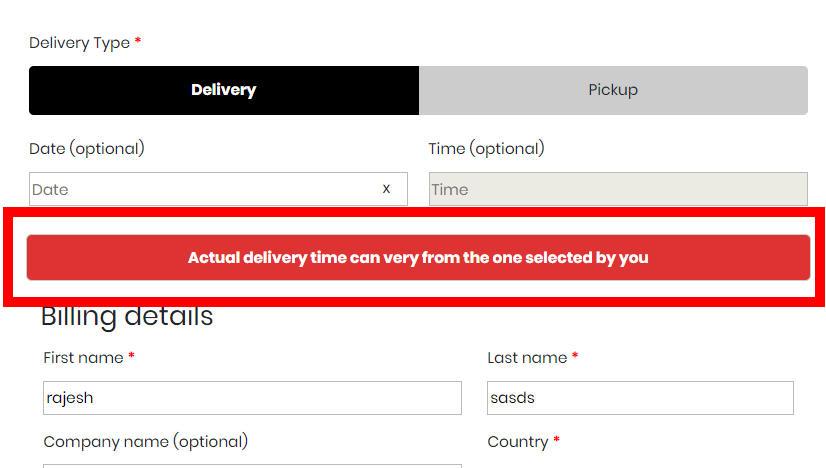The image size is (826, 468).
Task: Click the First name field containing rajesh
Action: click(252, 398)
